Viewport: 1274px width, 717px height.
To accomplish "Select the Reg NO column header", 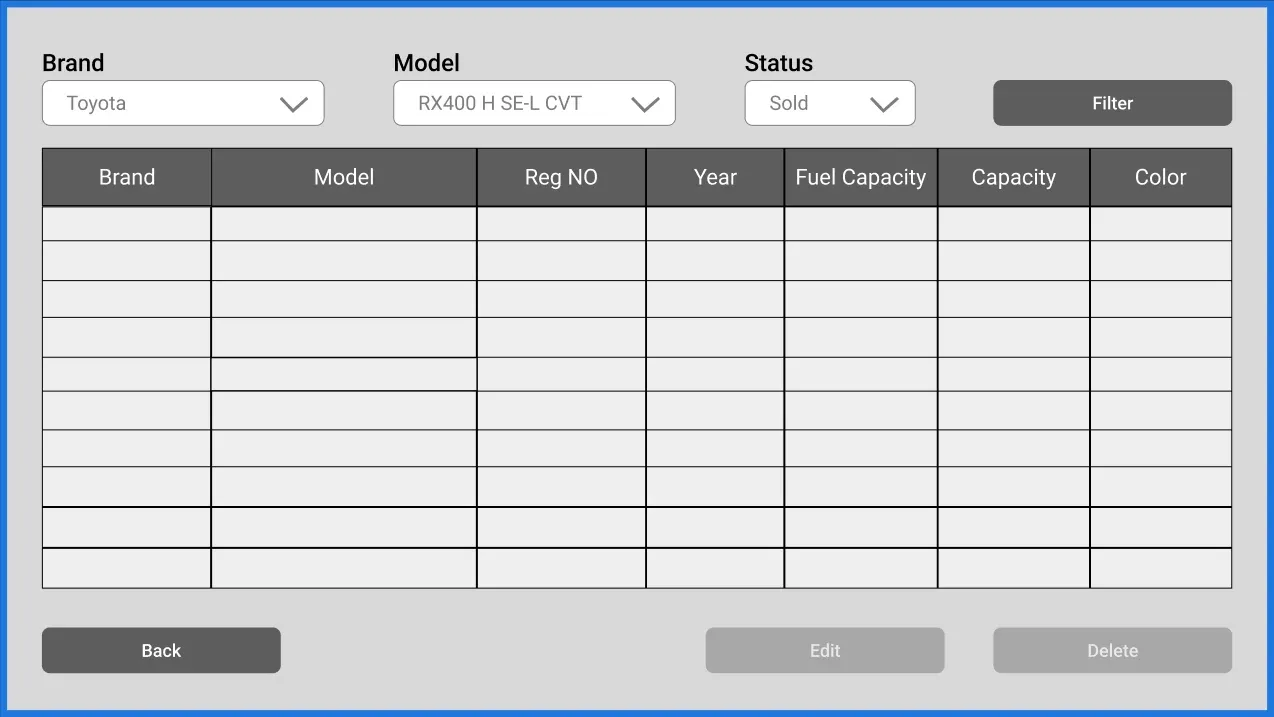I will [x=561, y=177].
